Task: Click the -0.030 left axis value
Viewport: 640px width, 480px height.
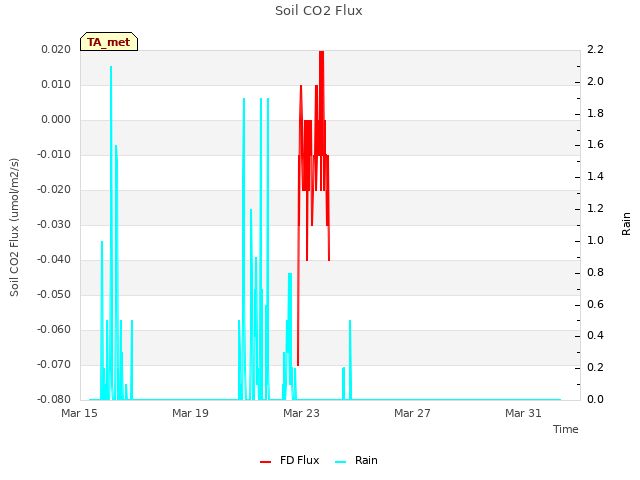Action: click(54, 224)
